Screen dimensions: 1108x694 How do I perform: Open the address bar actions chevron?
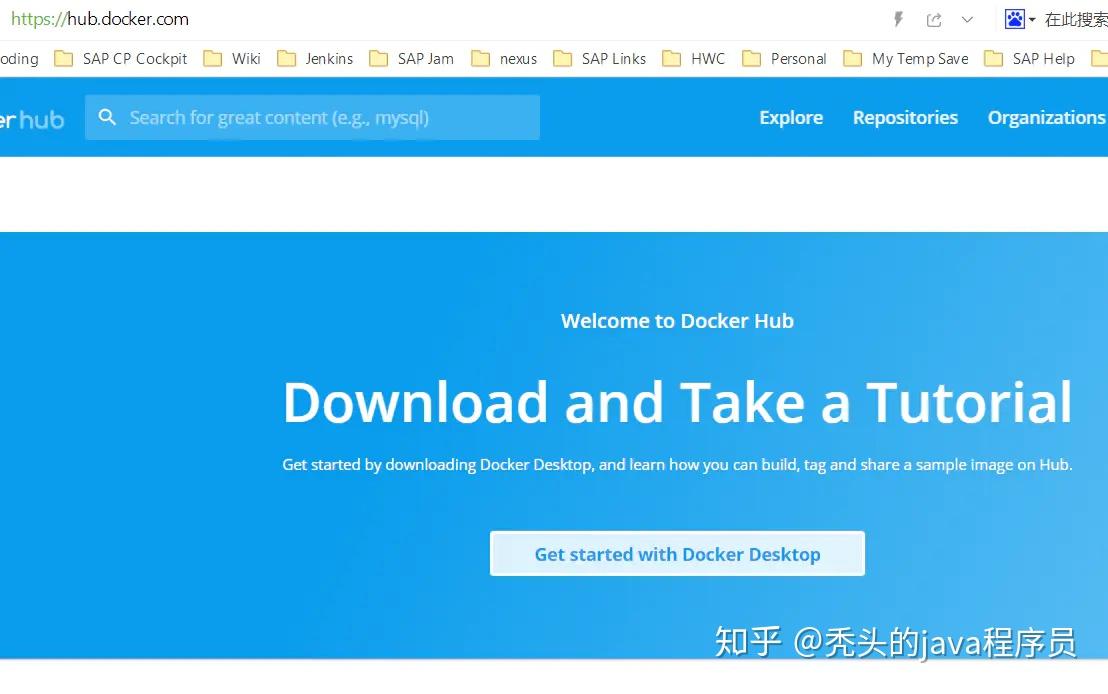[x=966, y=19]
